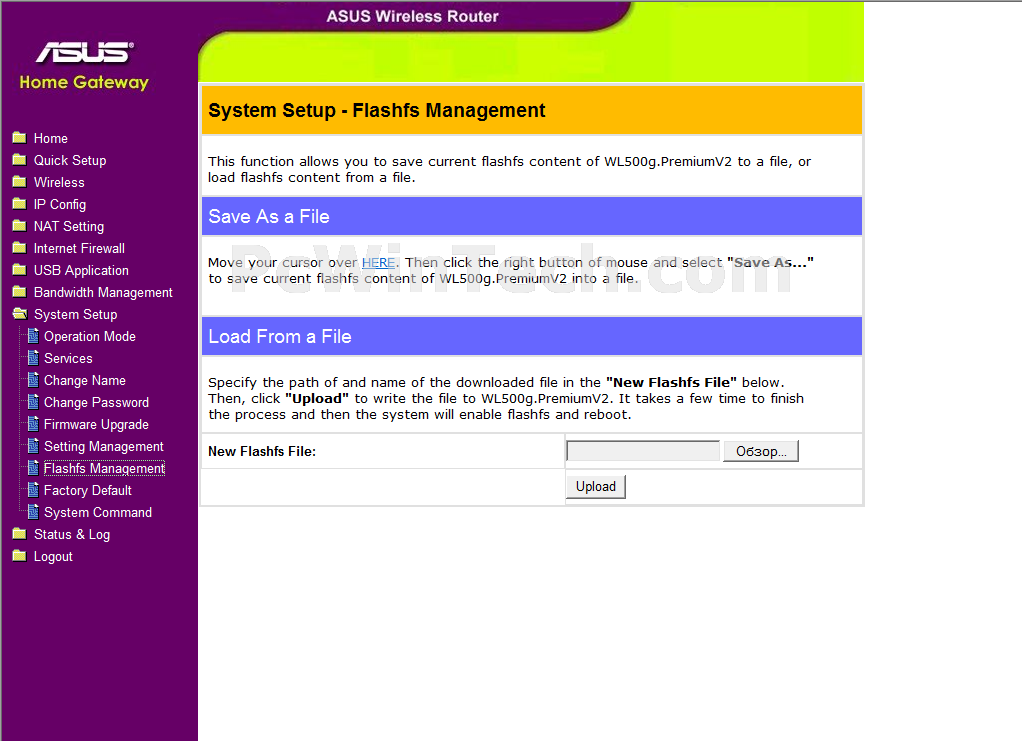The height and width of the screenshot is (741, 1022).
Task: Expand the Status & Log section
Action: tap(72, 534)
